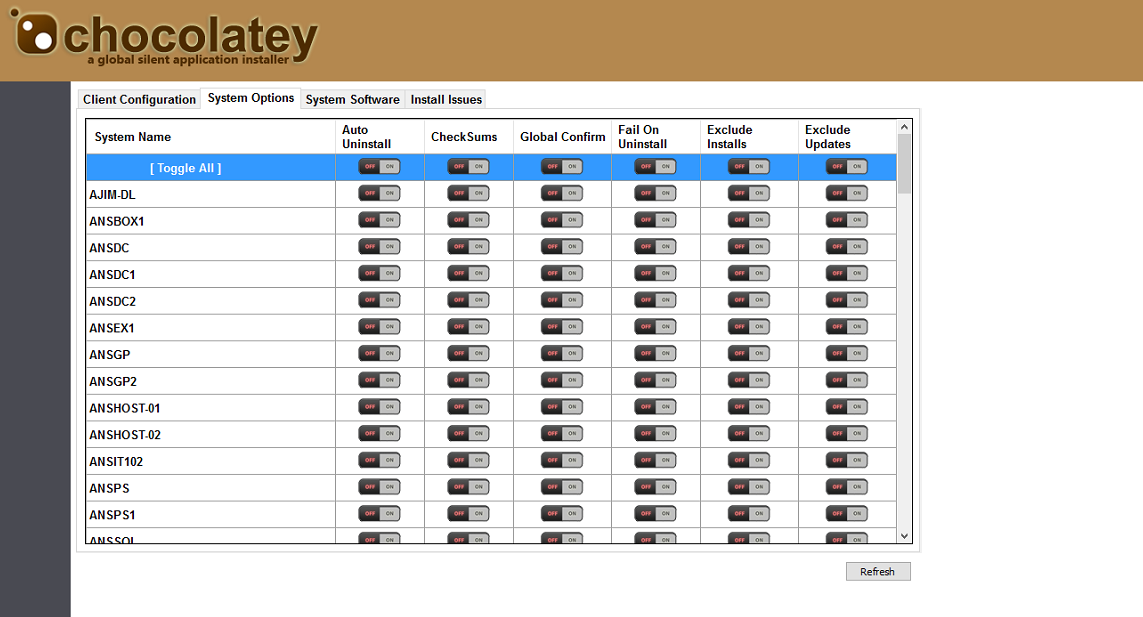Toggle Exclude Updates for ANSGP
The width and height of the screenshot is (1143, 617).
[846, 353]
